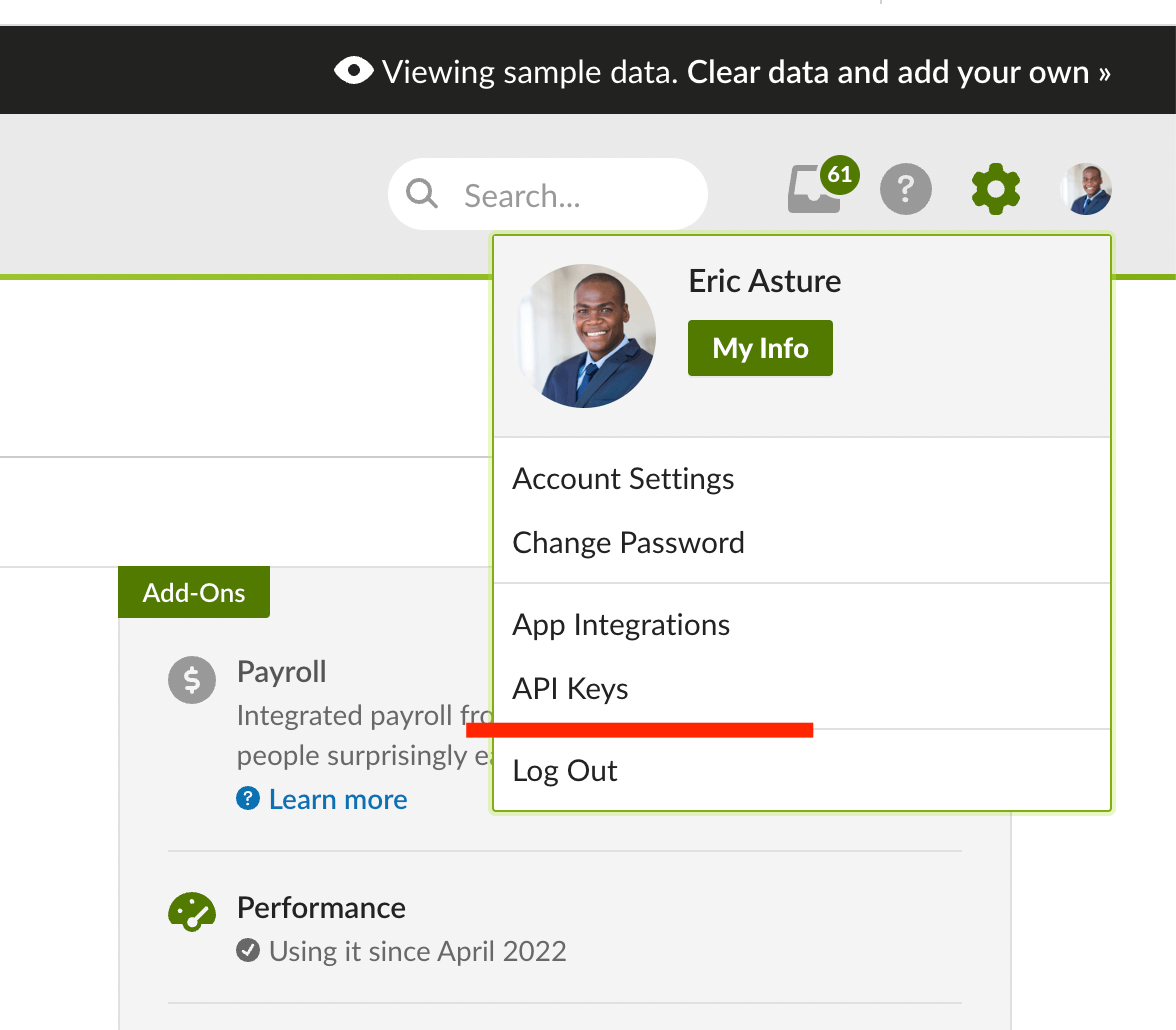Image resolution: width=1176 pixels, height=1030 pixels.
Task: Select API Keys menu entry
Action: 569,688
